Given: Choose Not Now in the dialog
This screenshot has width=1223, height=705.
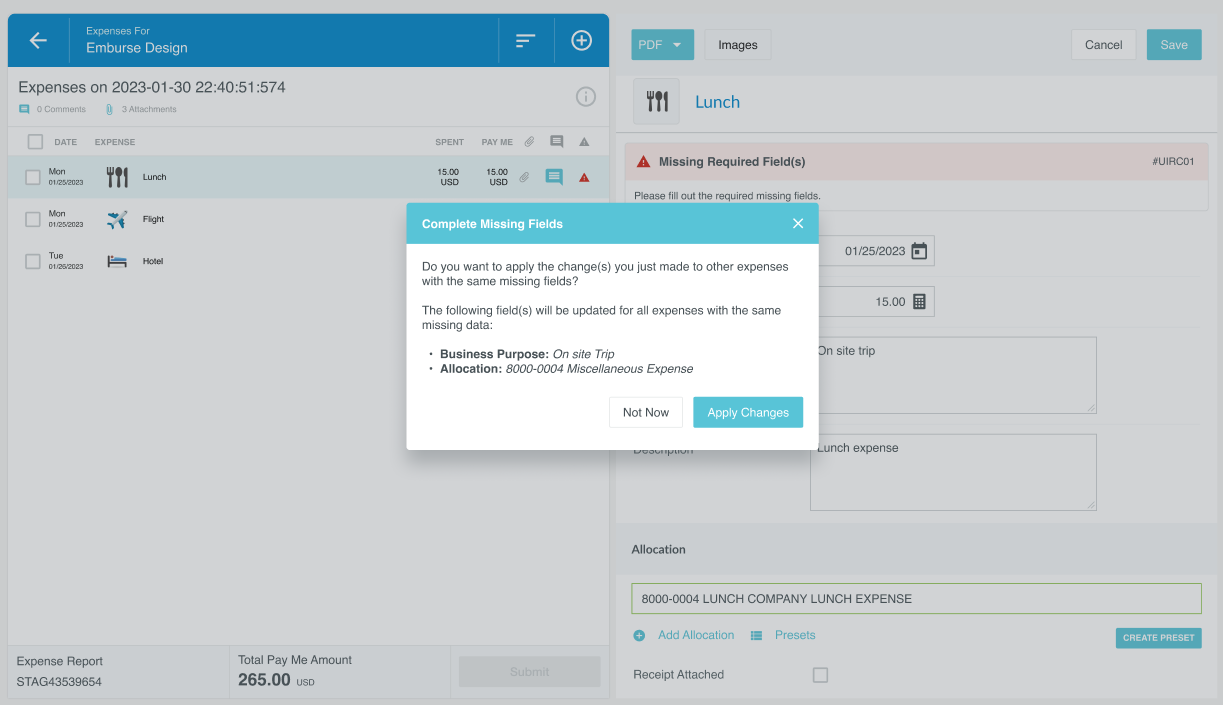Looking at the screenshot, I should 645,412.
